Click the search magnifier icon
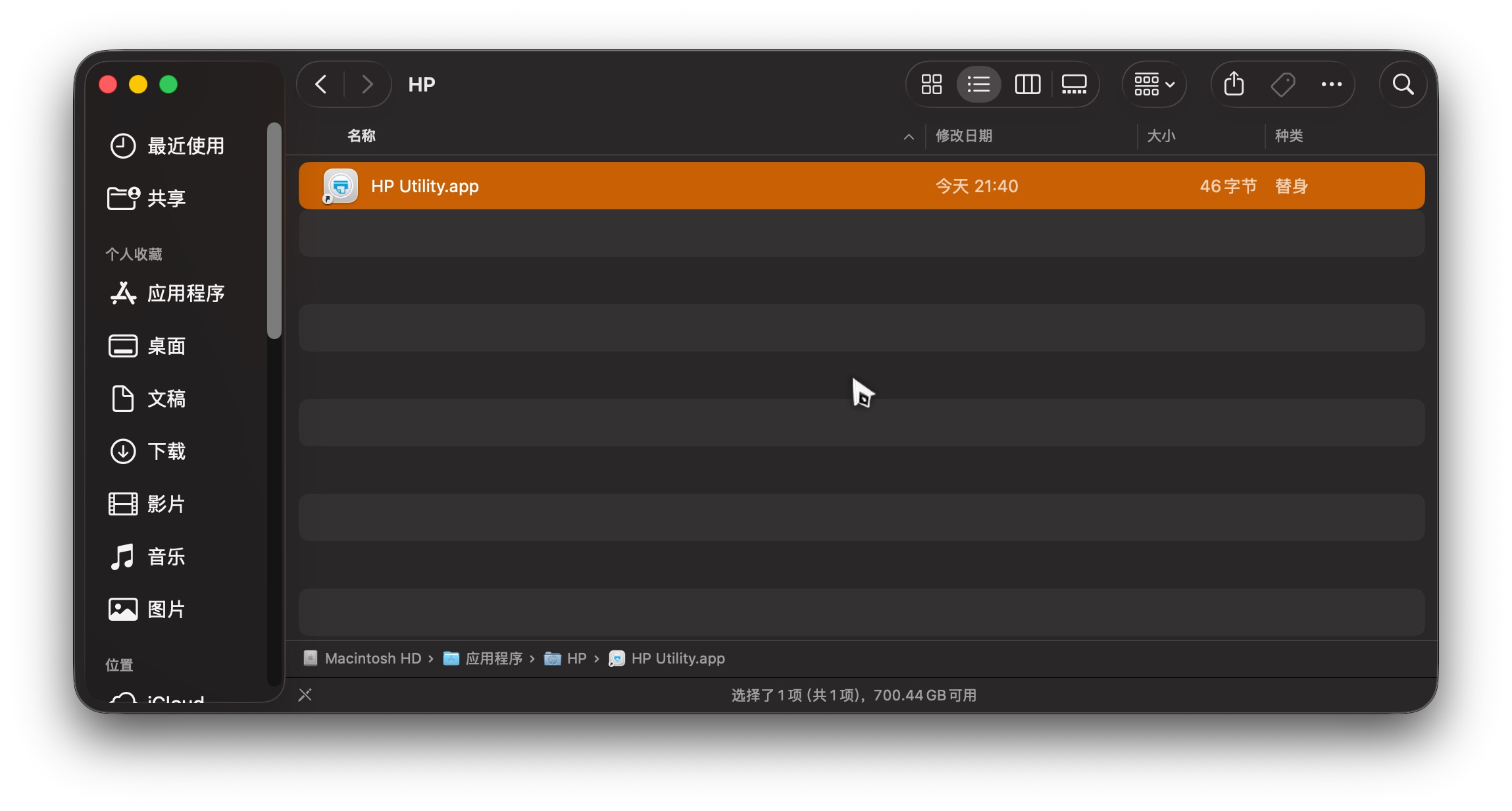 coord(1403,84)
